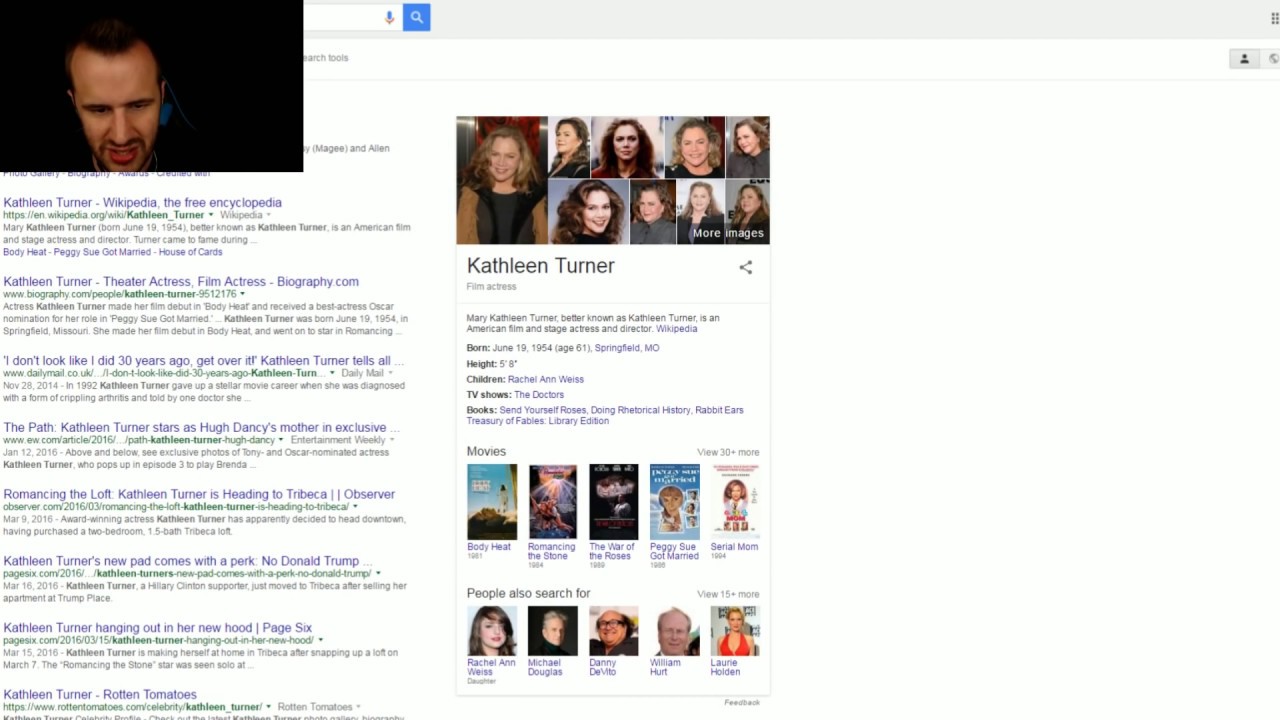Focus the Google search box
Image resolution: width=1280 pixels, height=720 pixels.
341,17
